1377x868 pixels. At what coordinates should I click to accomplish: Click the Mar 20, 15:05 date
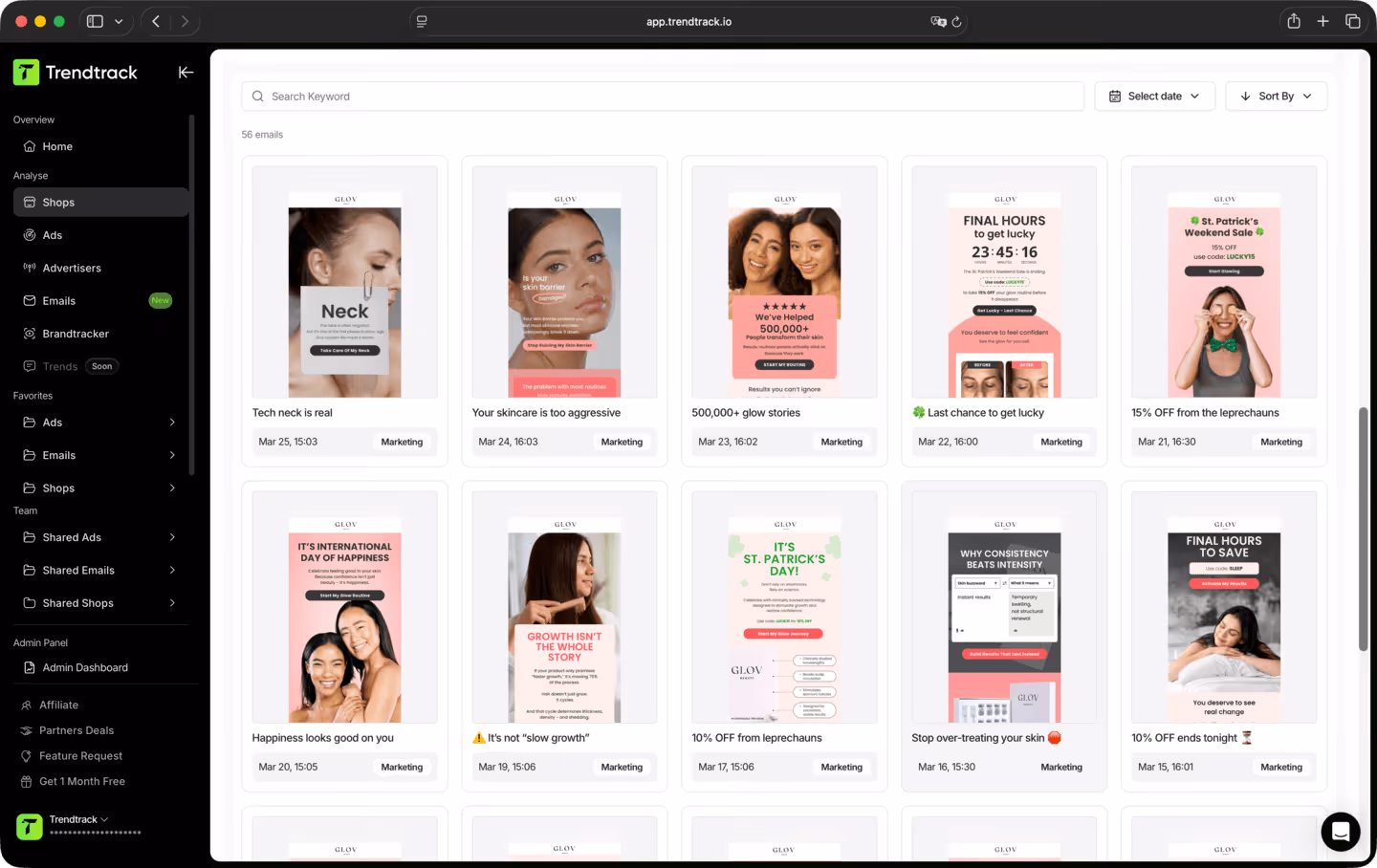[288, 767]
